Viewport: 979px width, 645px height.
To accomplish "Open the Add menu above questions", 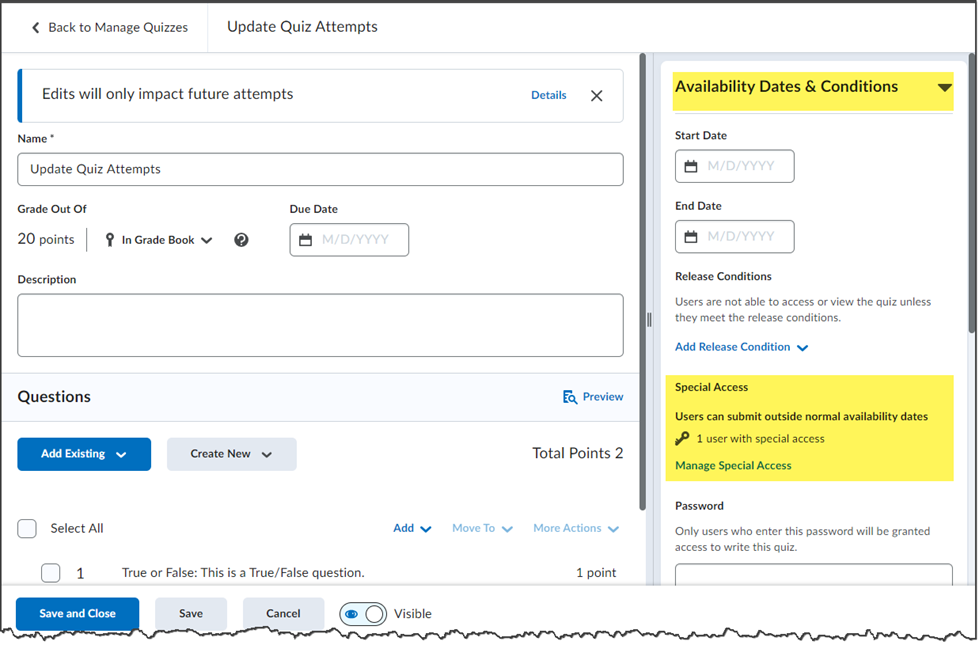I will 412,529.
